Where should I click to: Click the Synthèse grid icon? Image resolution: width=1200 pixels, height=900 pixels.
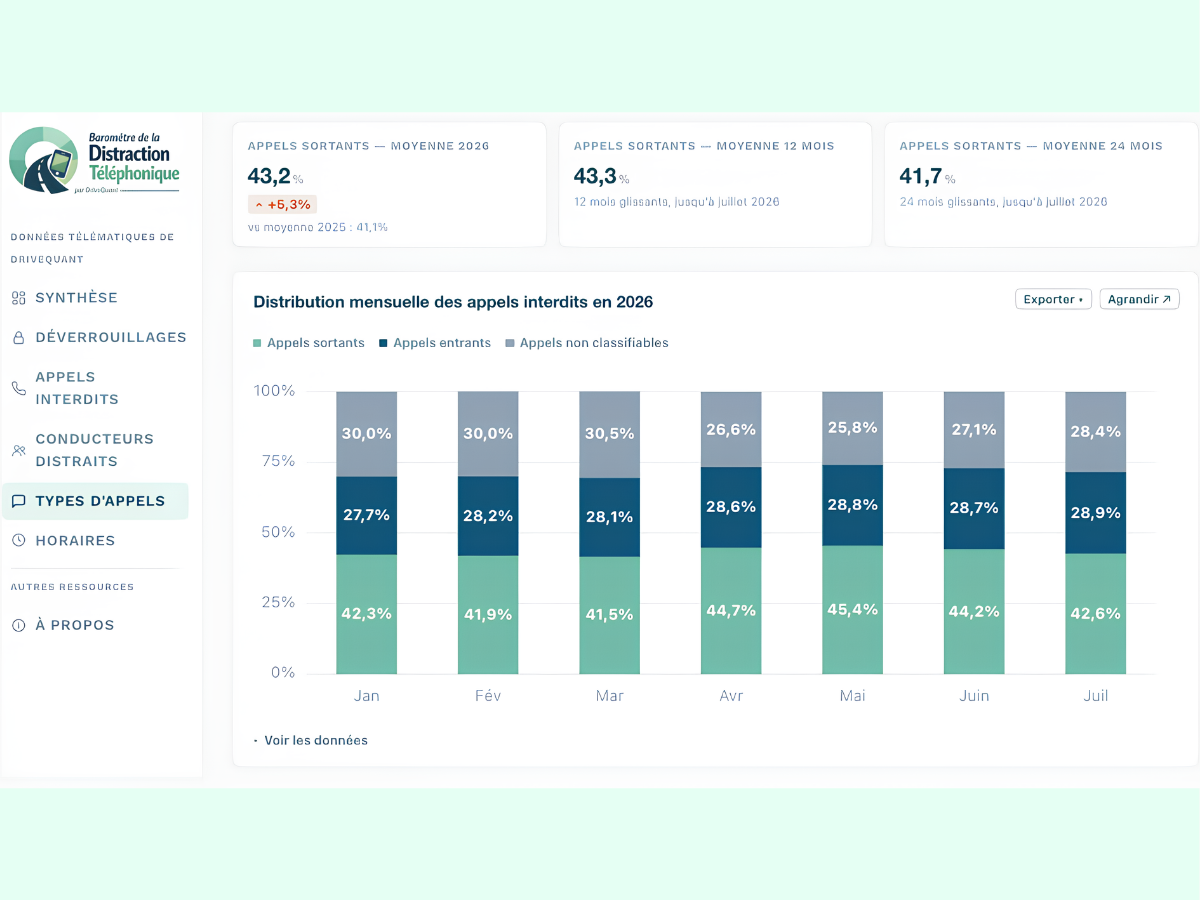(x=18, y=298)
